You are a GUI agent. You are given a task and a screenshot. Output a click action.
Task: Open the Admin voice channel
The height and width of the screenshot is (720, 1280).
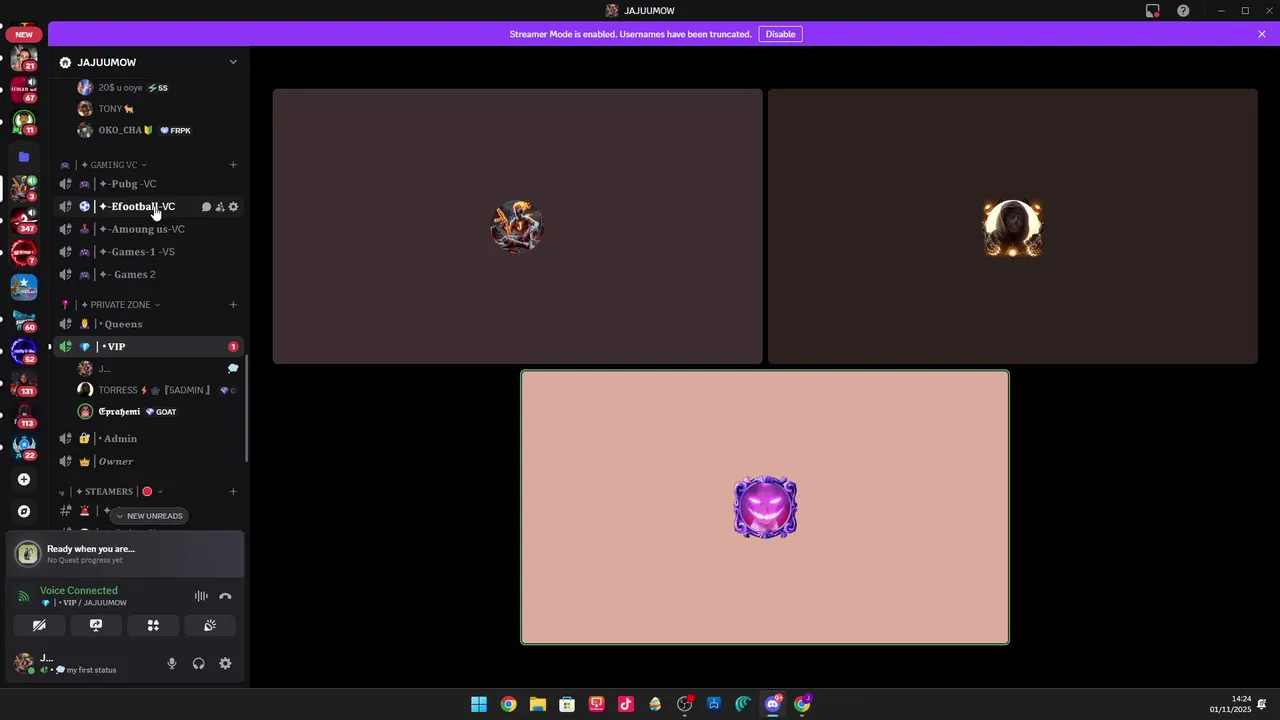[x=149, y=439]
